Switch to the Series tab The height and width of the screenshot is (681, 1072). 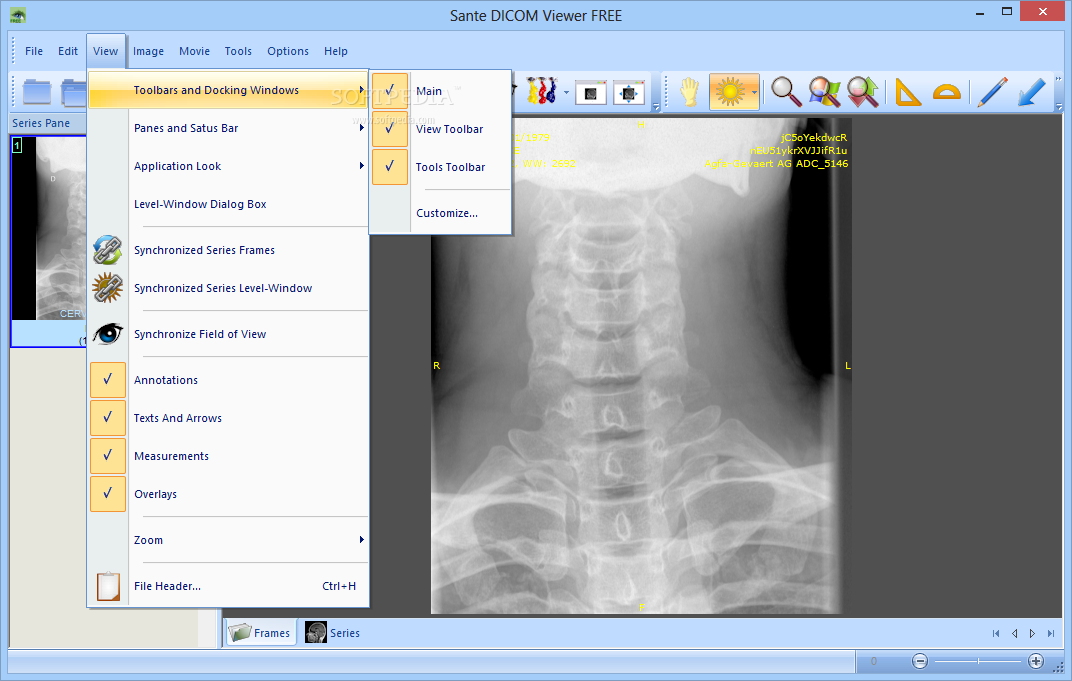point(332,633)
